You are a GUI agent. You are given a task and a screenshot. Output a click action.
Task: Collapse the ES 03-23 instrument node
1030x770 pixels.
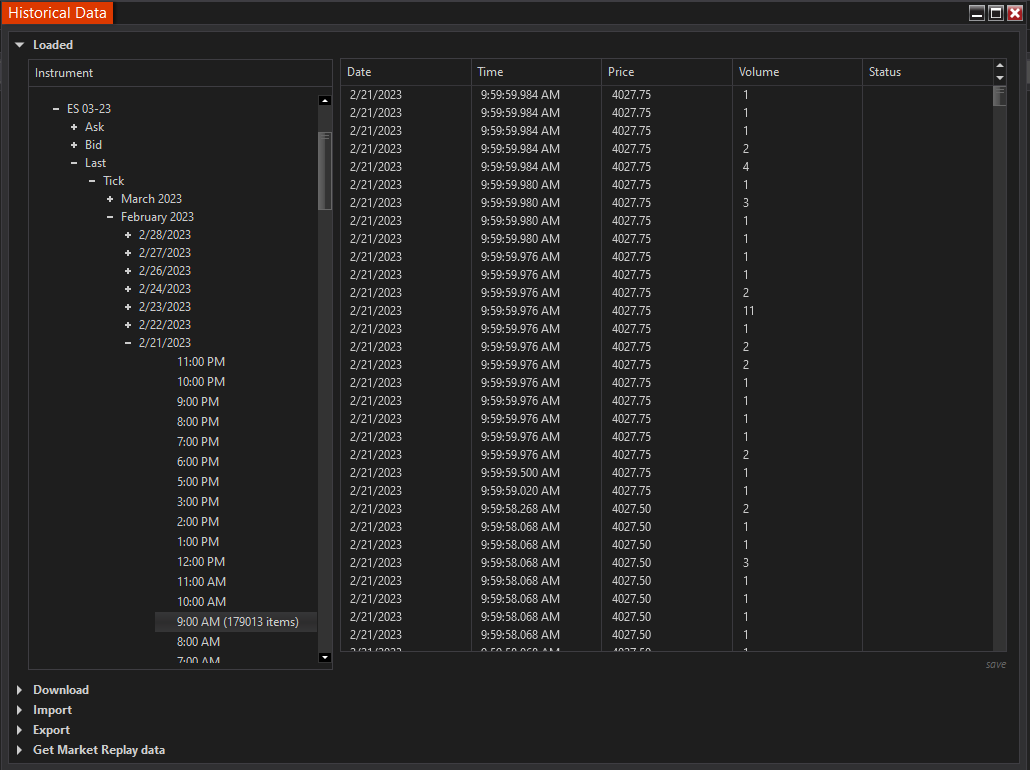click(56, 109)
